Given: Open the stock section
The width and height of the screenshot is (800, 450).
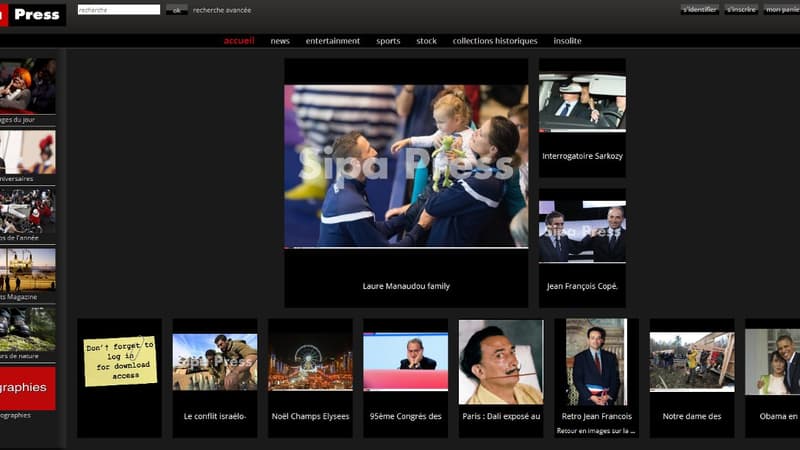Looking at the screenshot, I should 427,41.
